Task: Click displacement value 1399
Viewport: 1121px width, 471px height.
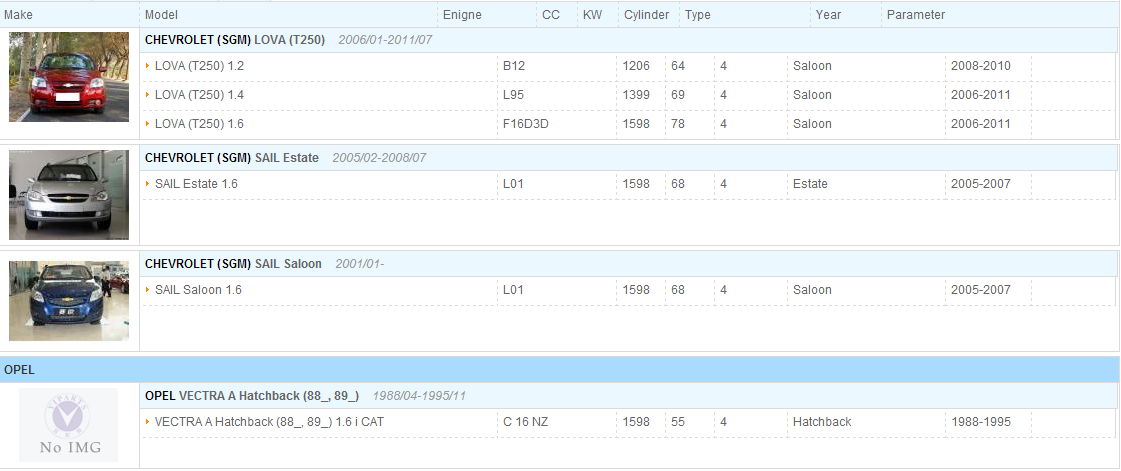Action: [636, 95]
